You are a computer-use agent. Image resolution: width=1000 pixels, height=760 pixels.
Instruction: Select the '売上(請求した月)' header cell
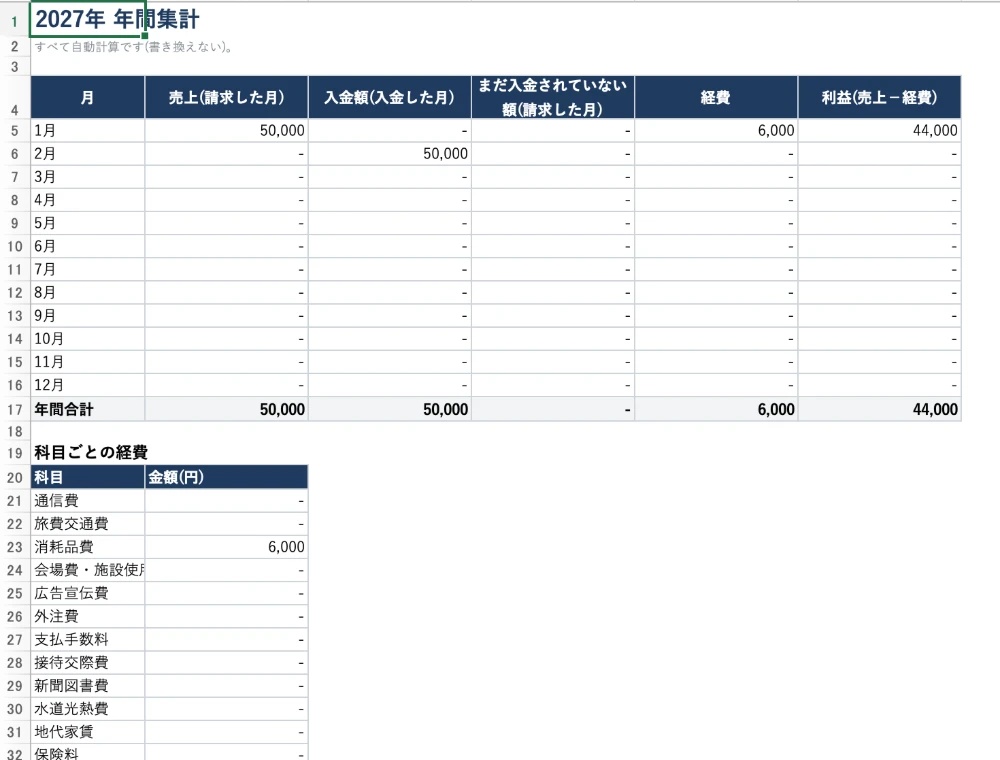(226, 98)
